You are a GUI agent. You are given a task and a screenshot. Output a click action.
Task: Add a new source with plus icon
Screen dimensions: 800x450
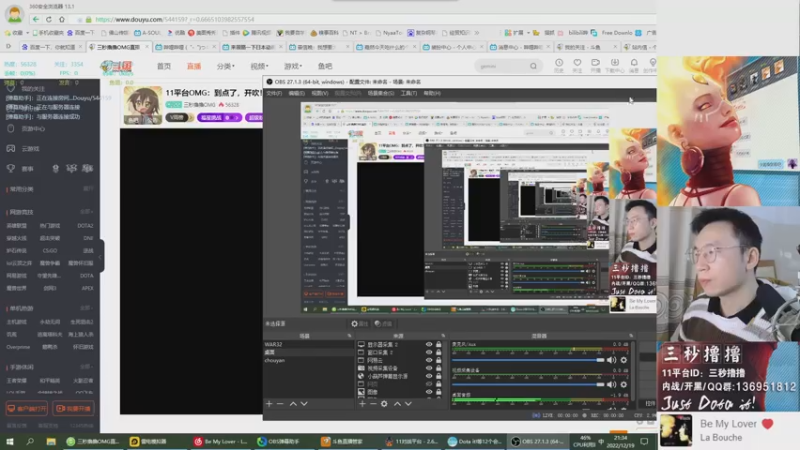point(362,404)
